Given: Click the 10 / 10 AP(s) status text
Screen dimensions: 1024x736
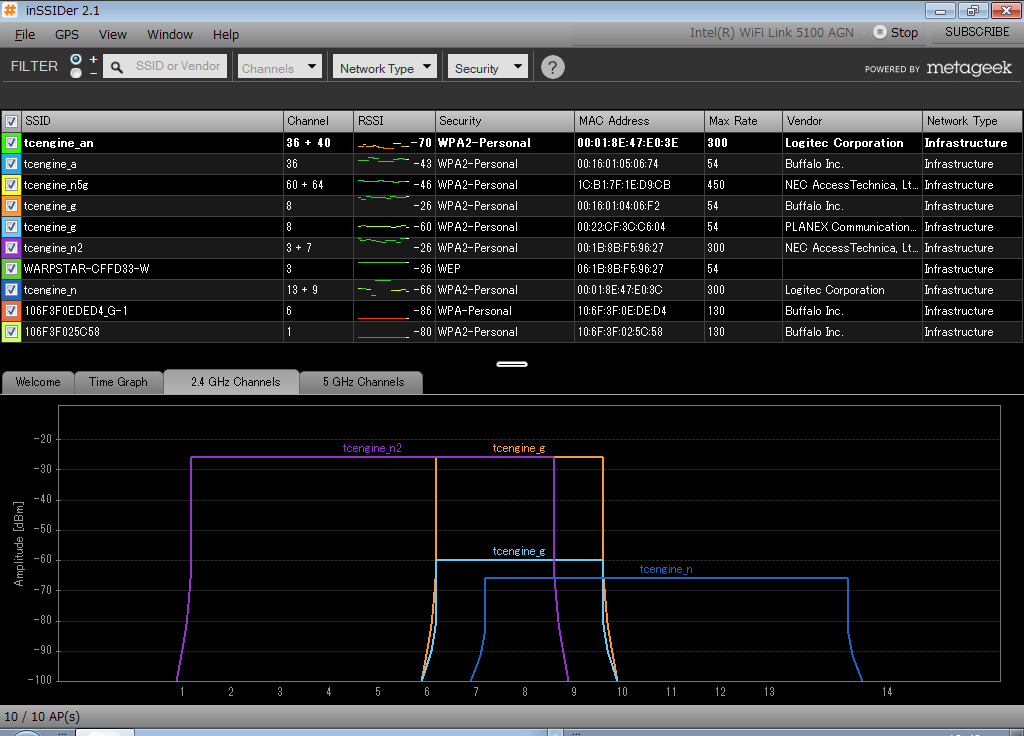Looking at the screenshot, I should pos(42,716).
